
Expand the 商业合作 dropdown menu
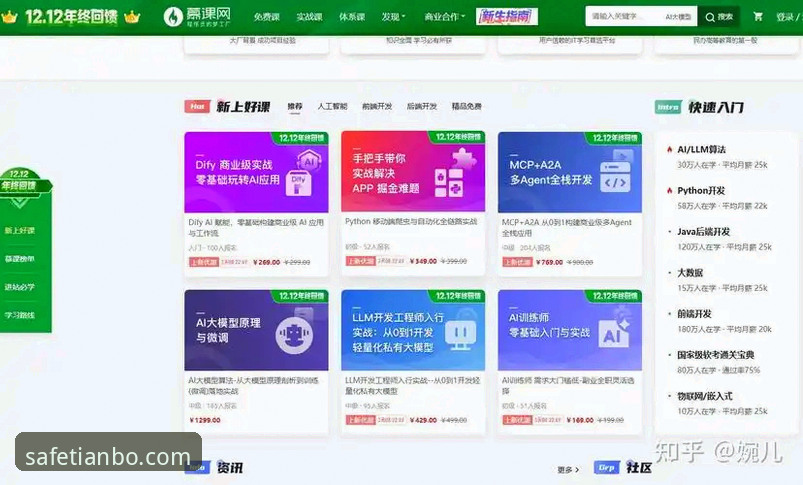tap(444, 17)
